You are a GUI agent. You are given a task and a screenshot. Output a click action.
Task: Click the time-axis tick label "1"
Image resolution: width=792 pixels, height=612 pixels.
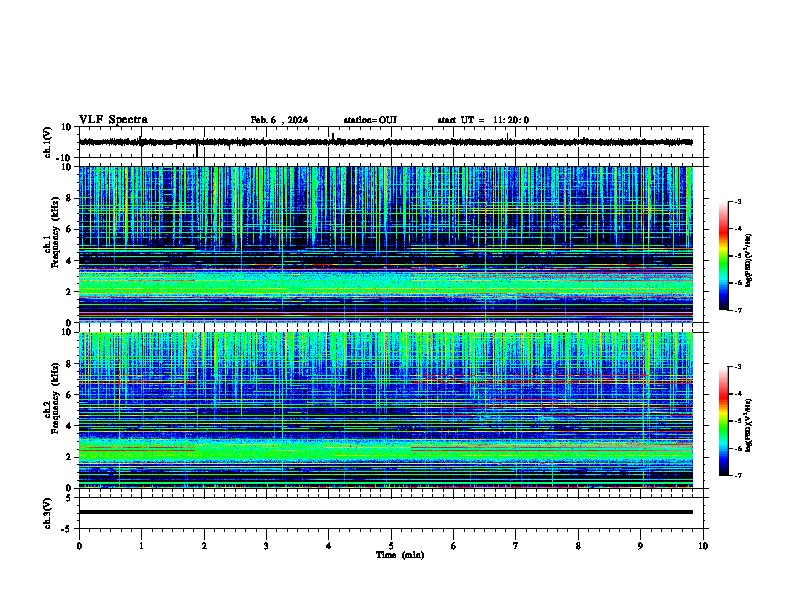141,546
